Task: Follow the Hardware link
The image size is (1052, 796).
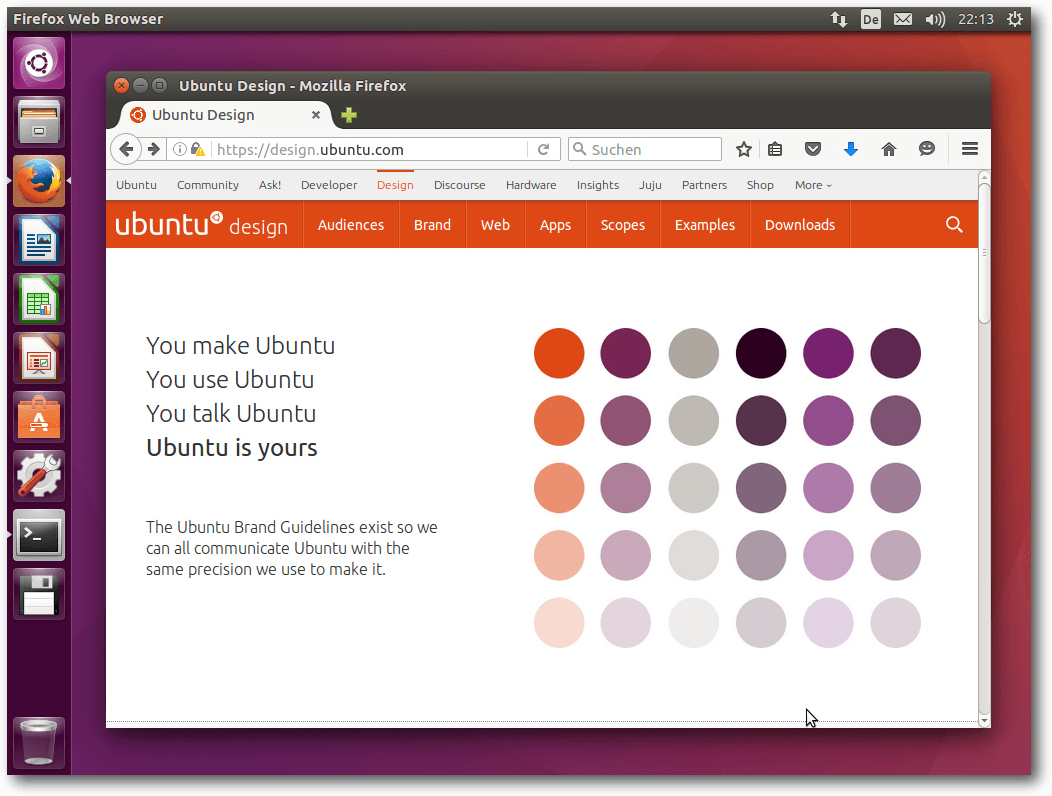Action: point(531,185)
